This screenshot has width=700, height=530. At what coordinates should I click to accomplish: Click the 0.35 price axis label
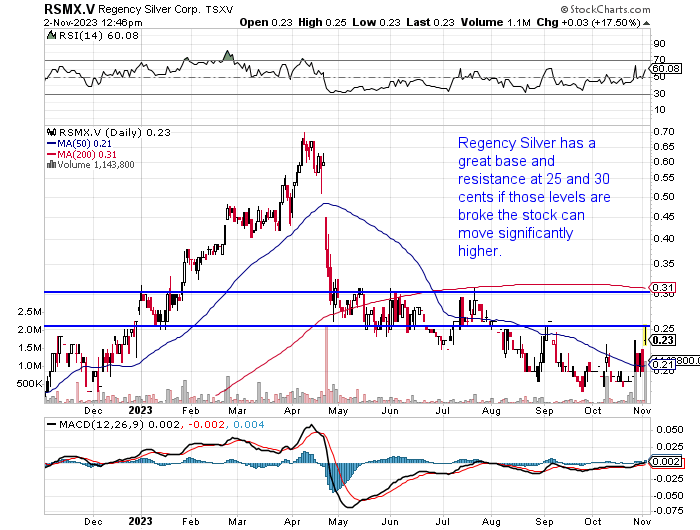pos(663,263)
